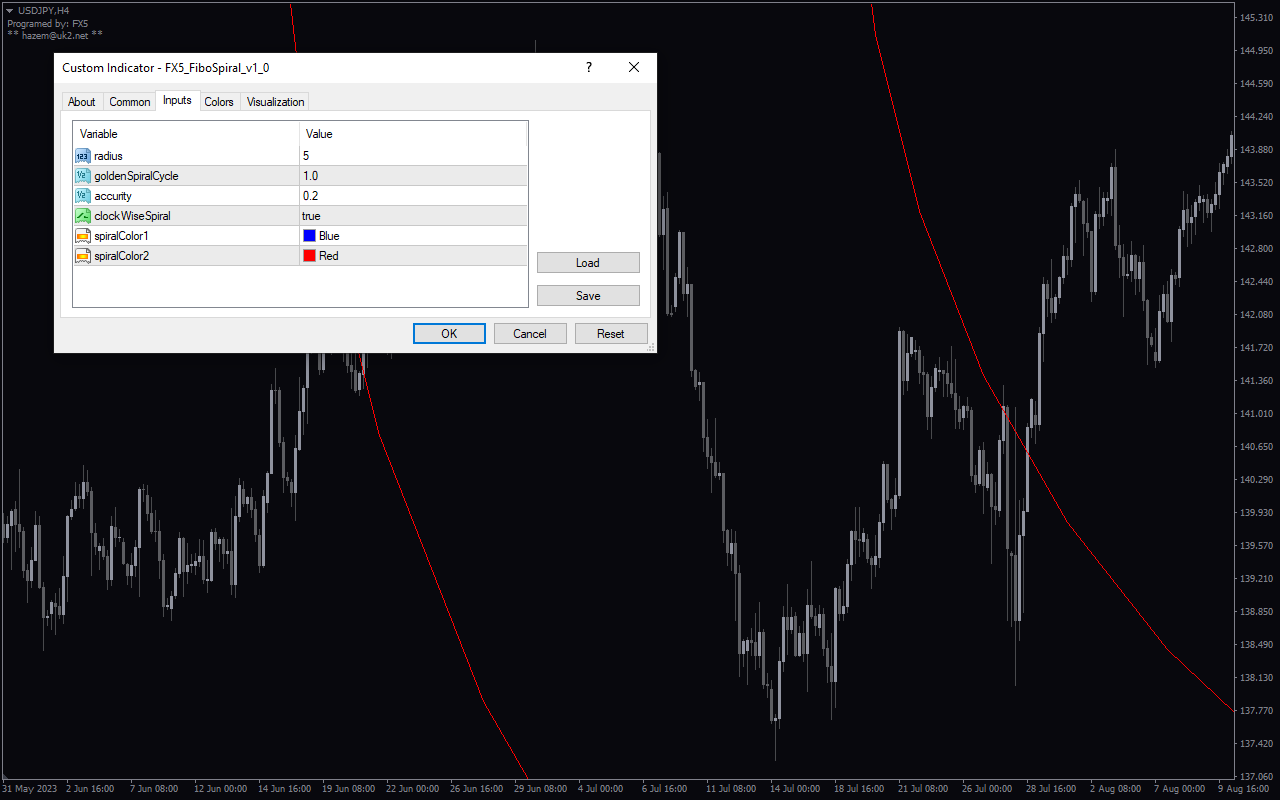Select the goldenSpiralCycle variable name

(x=136, y=176)
